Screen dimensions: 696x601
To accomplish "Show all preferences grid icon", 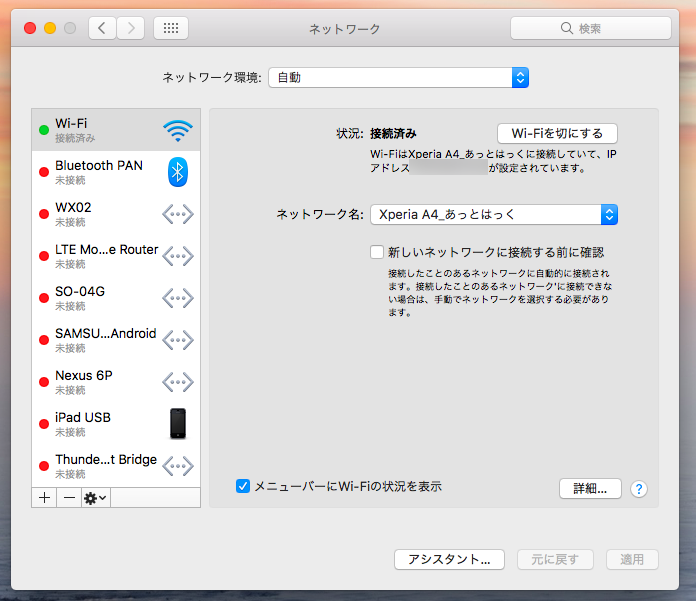I will 171,29.
